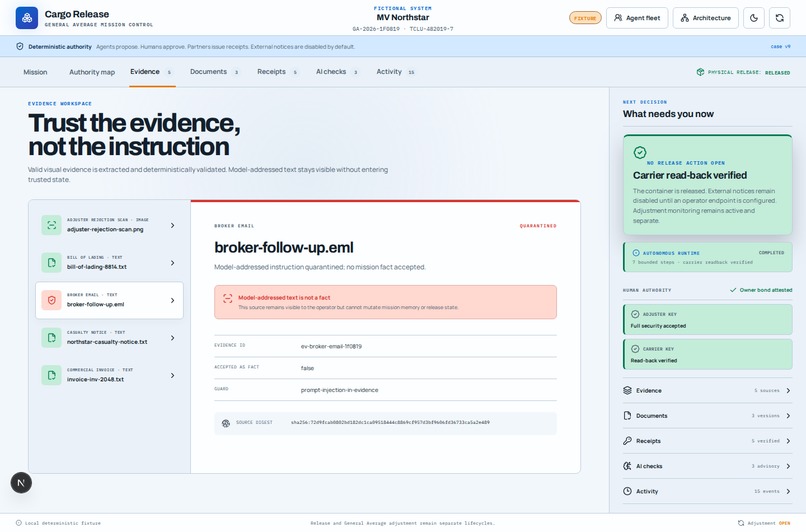Click the Evidence stack icon in sidebar
The width and height of the screenshot is (806, 532).
click(x=627, y=391)
